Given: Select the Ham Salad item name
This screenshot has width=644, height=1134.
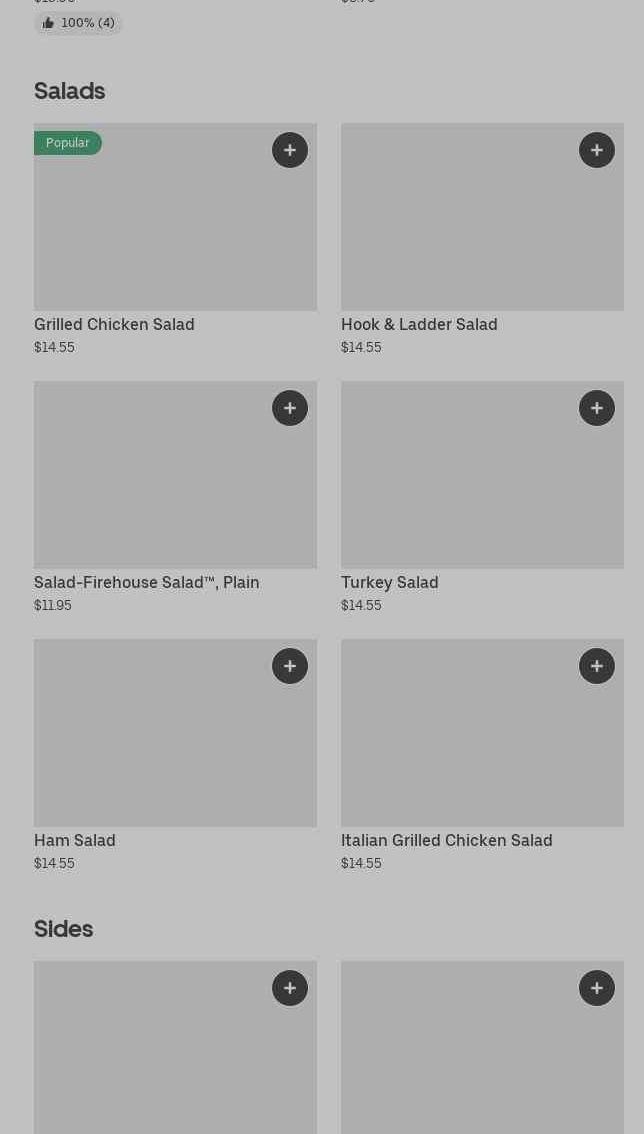Looking at the screenshot, I should (x=75, y=840).
